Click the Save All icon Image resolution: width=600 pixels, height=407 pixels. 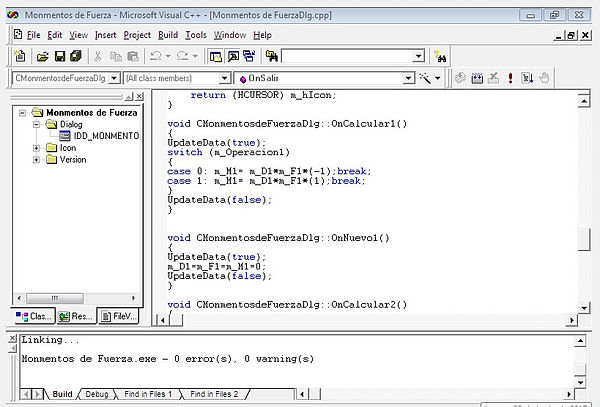coord(76,56)
